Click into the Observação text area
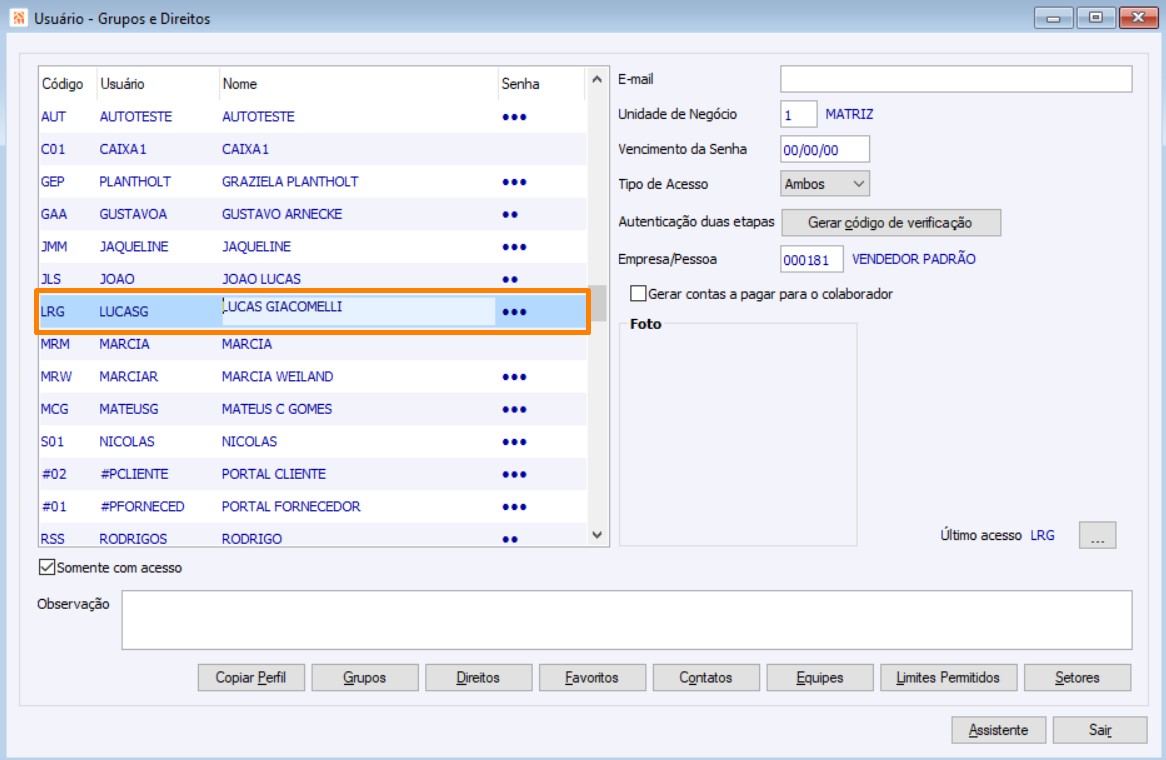The image size is (1166, 760). point(627,620)
